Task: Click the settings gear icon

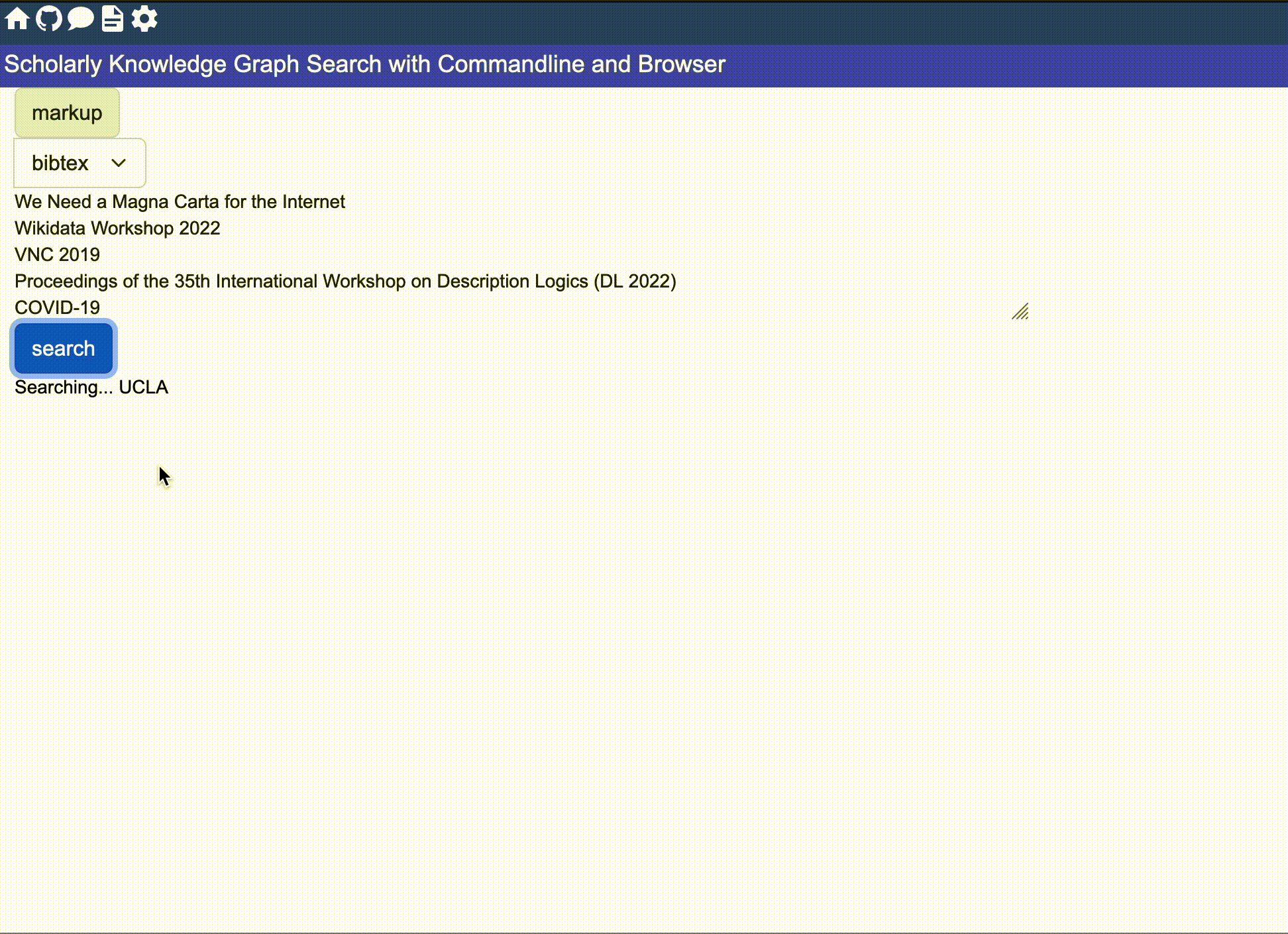Action: point(144,19)
